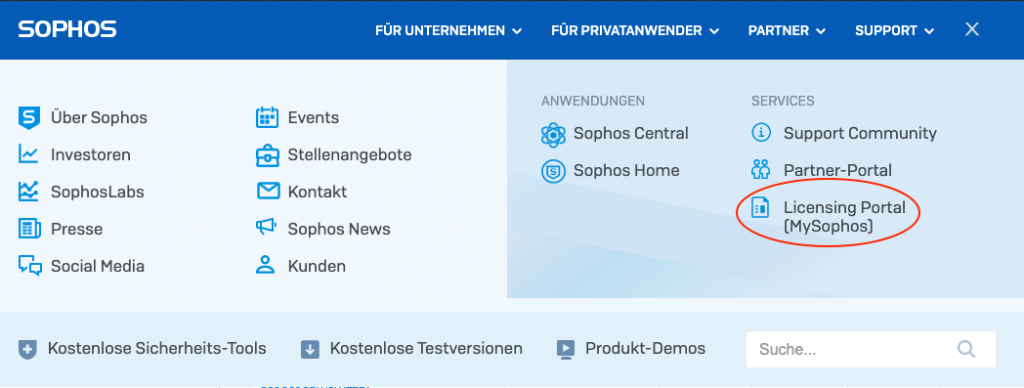Click the search magnifier icon
Screen dimensions: 1024x388
[x=966, y=348]
